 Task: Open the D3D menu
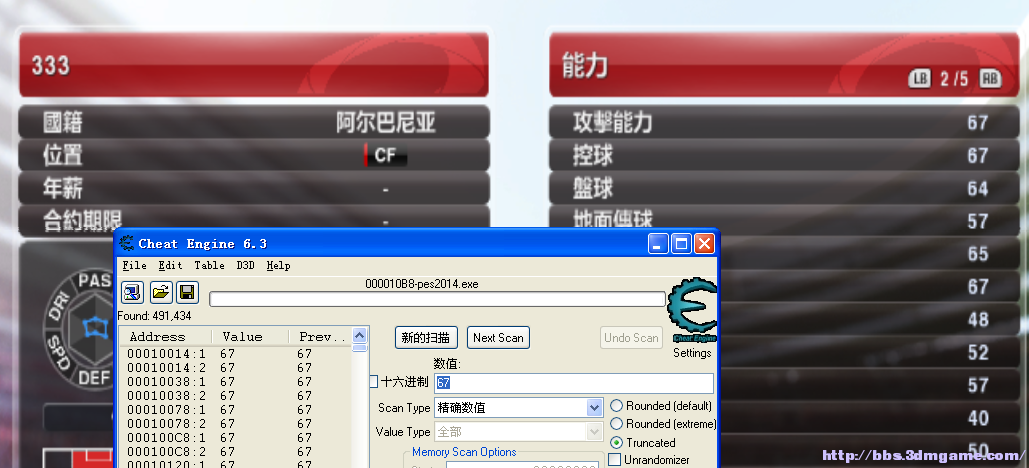[x=246, y=266]
